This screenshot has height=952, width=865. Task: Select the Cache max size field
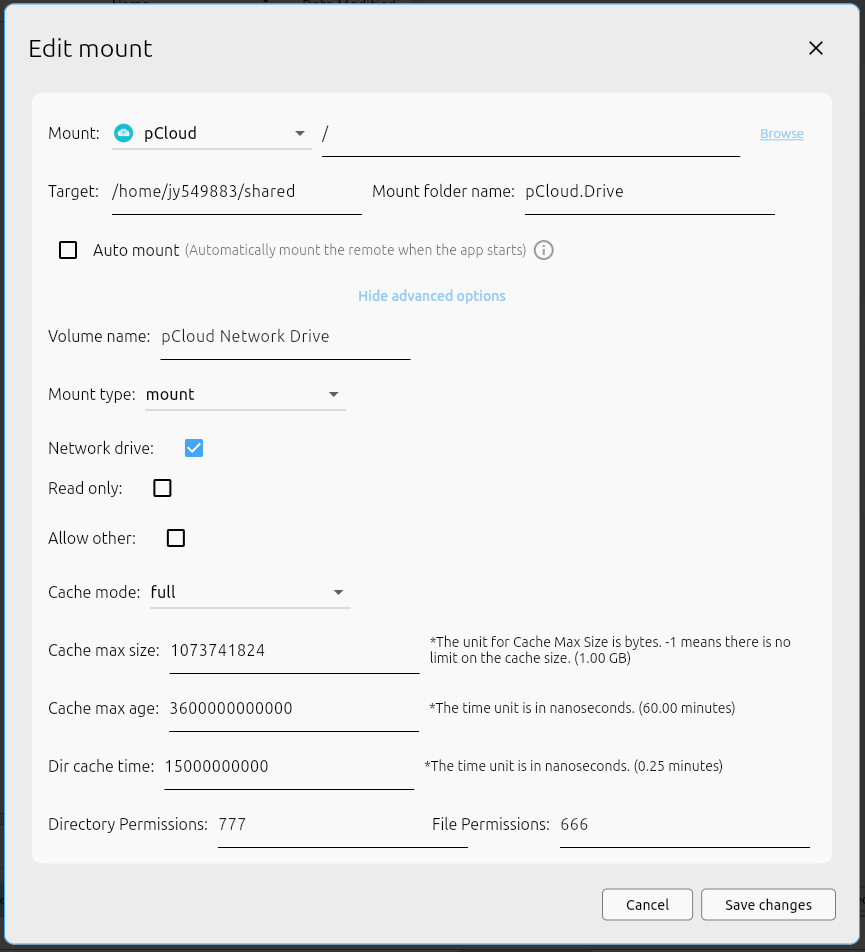[x=294, y=650]
